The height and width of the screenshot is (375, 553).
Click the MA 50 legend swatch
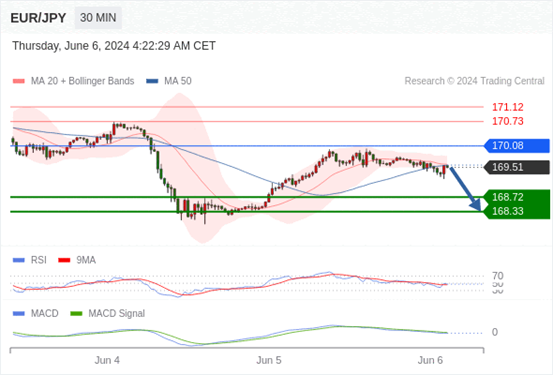tap(152, 81)
